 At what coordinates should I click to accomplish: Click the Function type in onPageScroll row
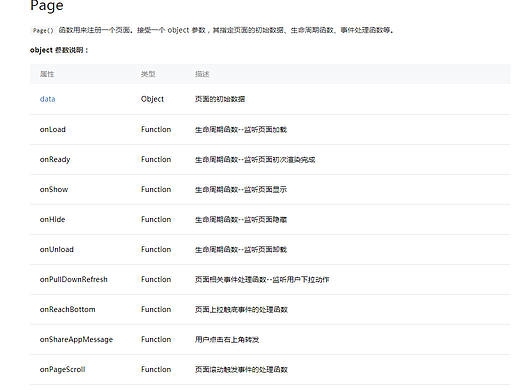156,369
